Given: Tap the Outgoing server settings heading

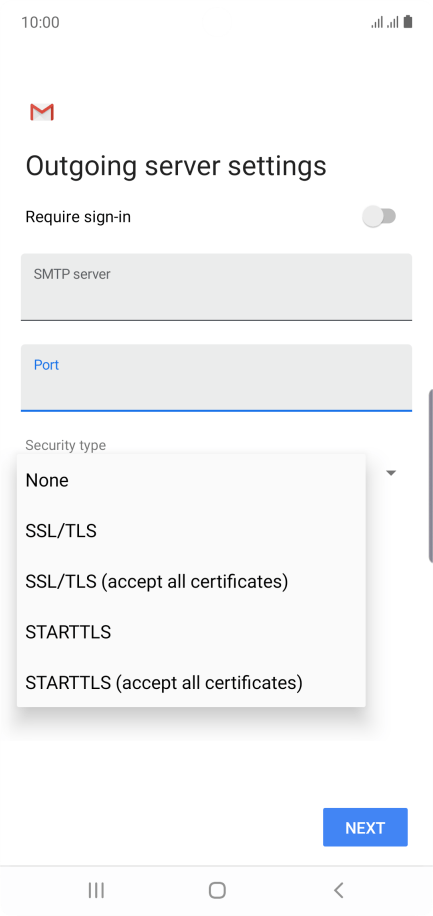Looking at the screenshot, I should pyautogui.click(x=176, y=166).
